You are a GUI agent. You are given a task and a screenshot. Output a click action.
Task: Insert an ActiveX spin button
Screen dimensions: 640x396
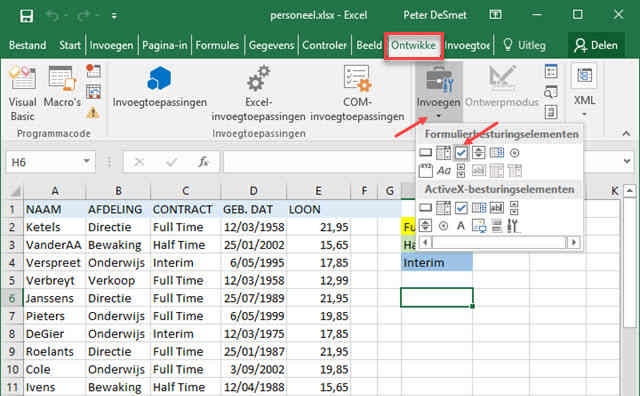pyautogui.click(x=426, y=225)
